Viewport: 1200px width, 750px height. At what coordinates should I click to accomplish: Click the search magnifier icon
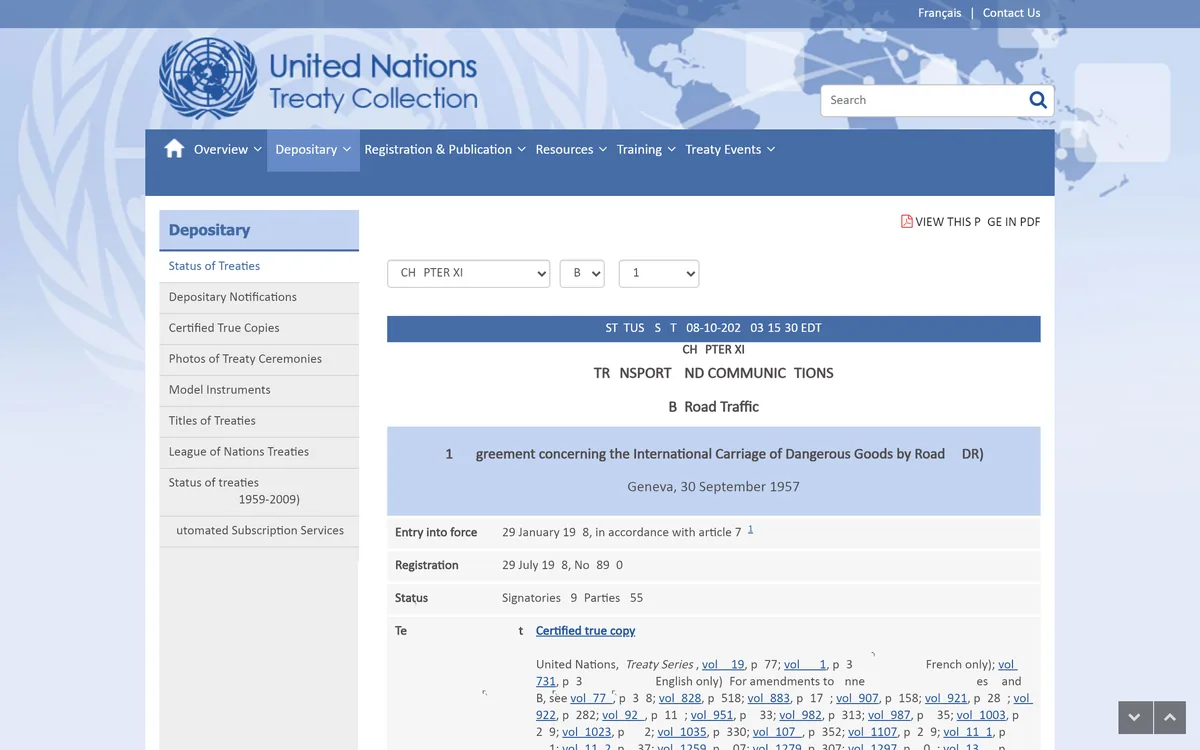point(1038,100)
